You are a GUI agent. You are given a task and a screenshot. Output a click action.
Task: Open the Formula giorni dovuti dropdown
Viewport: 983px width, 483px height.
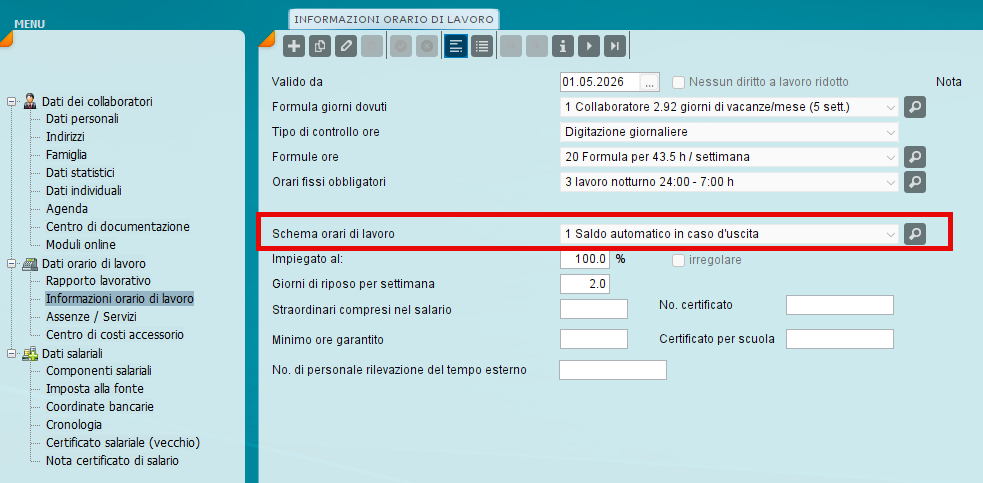click(x=891, y=107)
